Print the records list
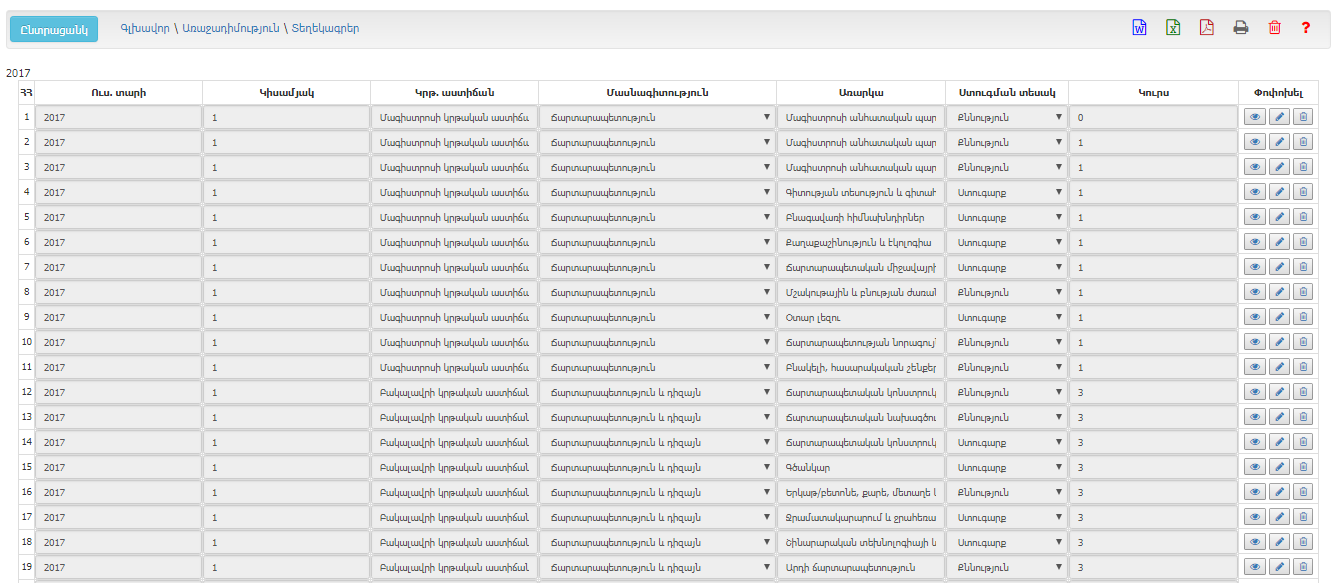Image resolution: width=1337 pixels, height=583 pixels. tap(1241, 28)
